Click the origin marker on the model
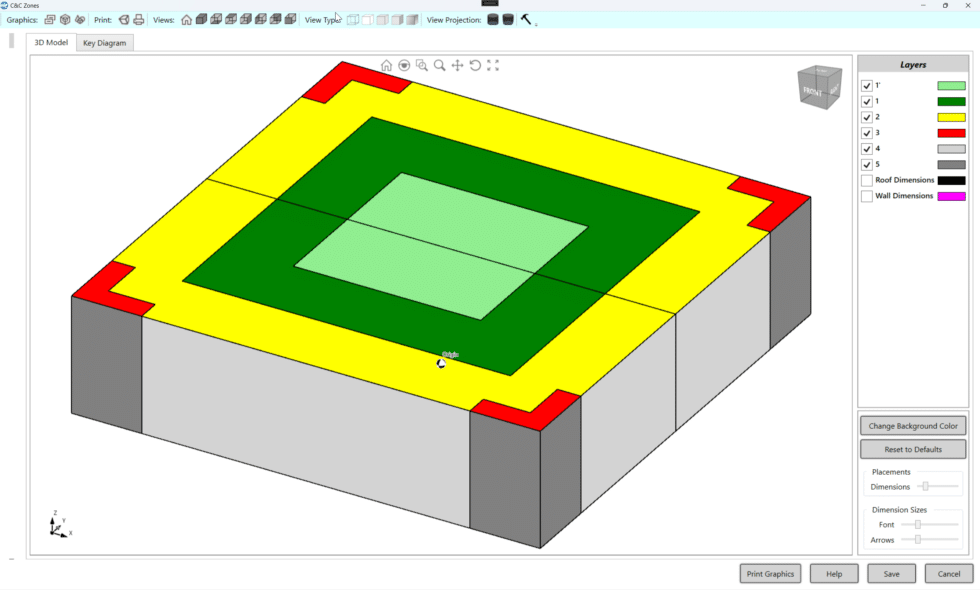Screen dimensions: 980x590 [x=441, y=363]
